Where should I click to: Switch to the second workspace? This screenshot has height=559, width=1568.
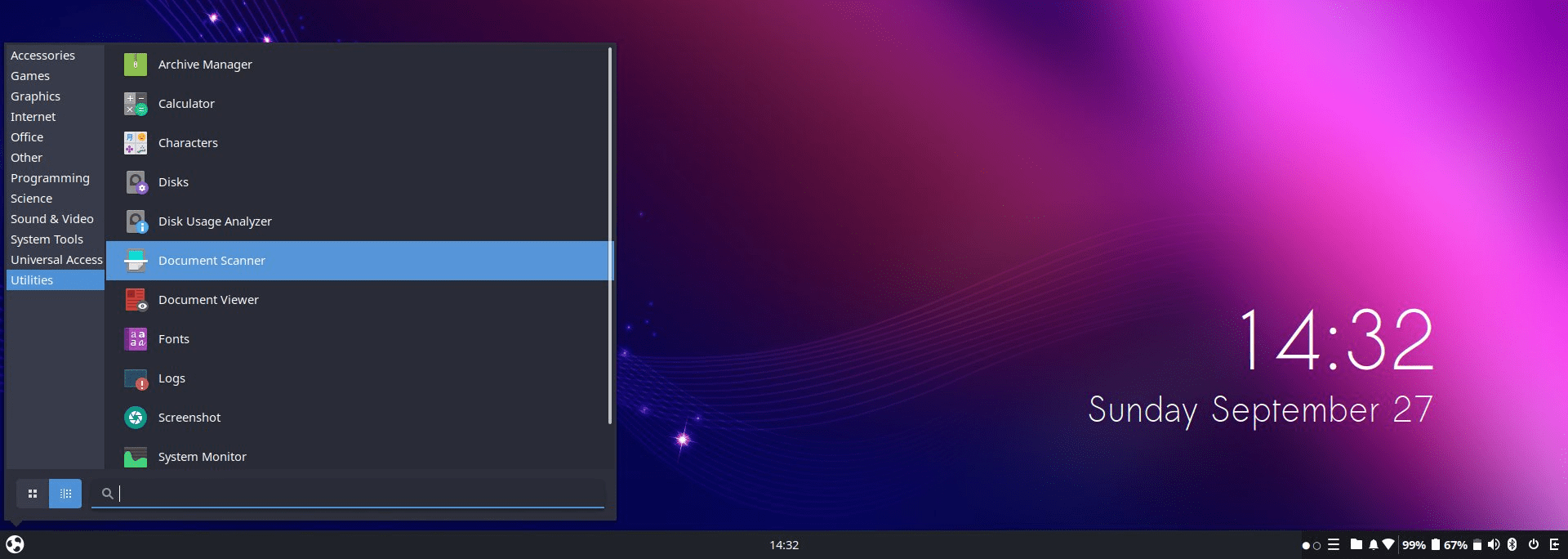1316,546
